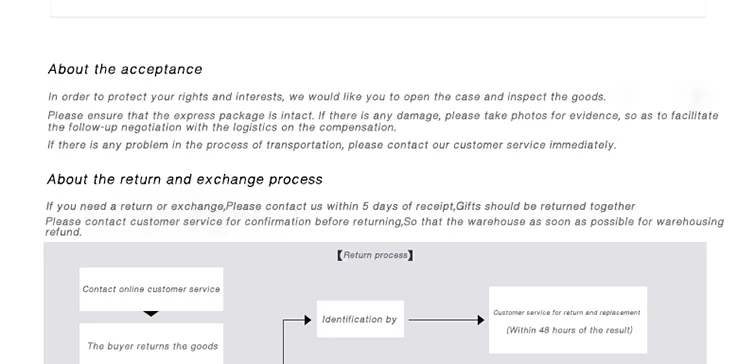
Task: Click the 'Customer service for return and replacement' box
Action: coord(568,320)
